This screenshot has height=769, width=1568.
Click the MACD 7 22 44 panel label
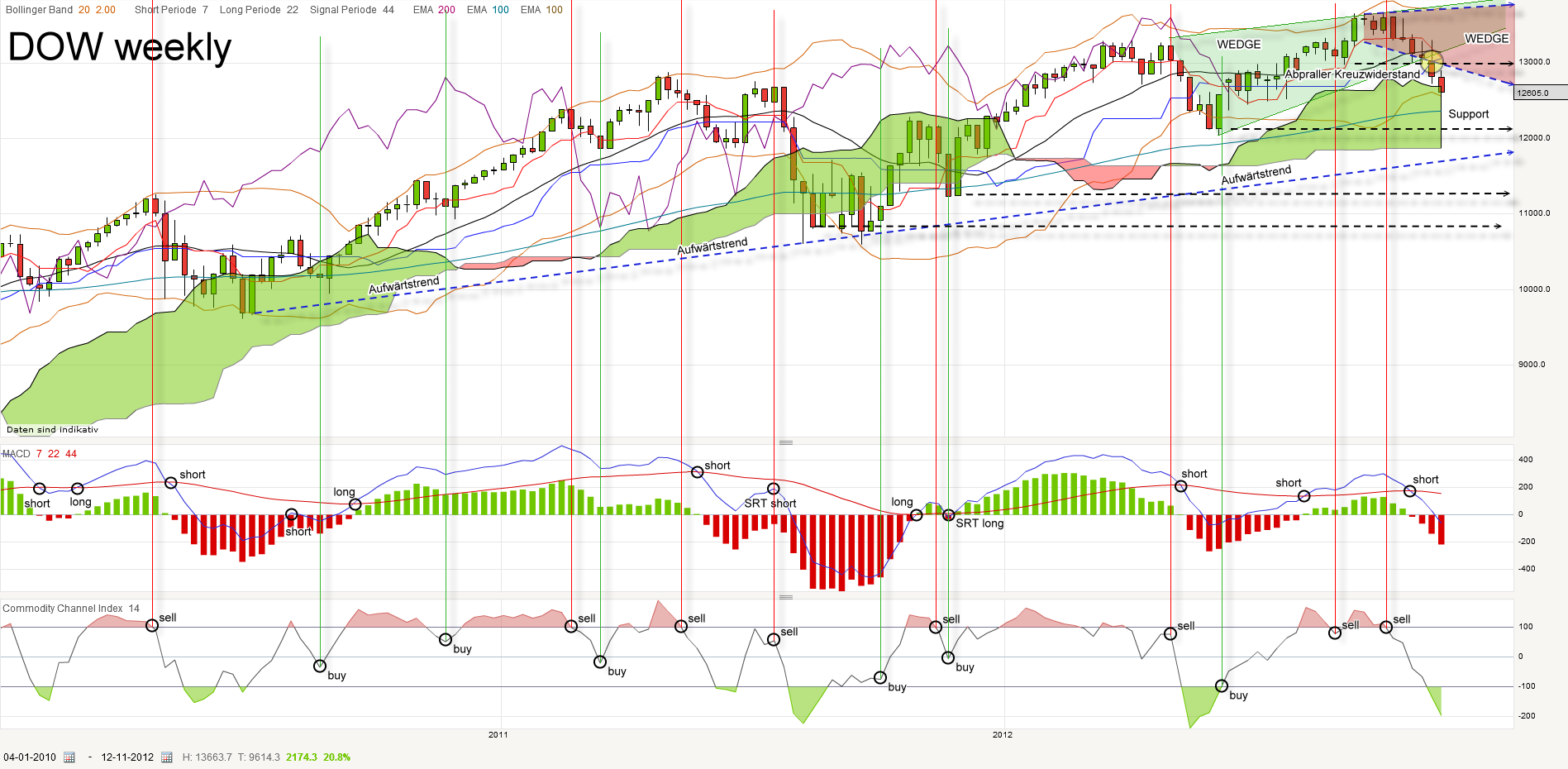click(x=38, y=454)
